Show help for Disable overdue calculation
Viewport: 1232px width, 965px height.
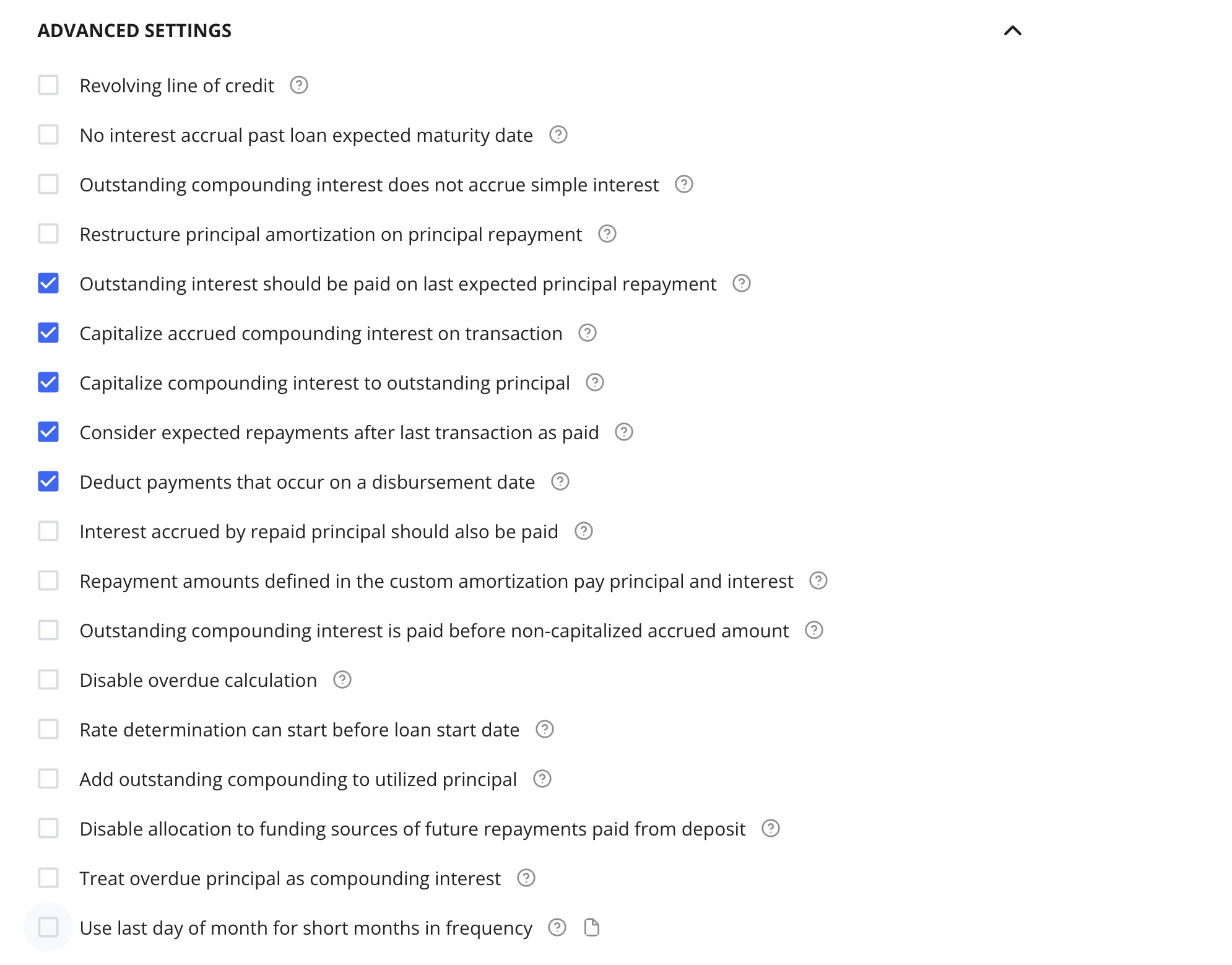(342, 679)
